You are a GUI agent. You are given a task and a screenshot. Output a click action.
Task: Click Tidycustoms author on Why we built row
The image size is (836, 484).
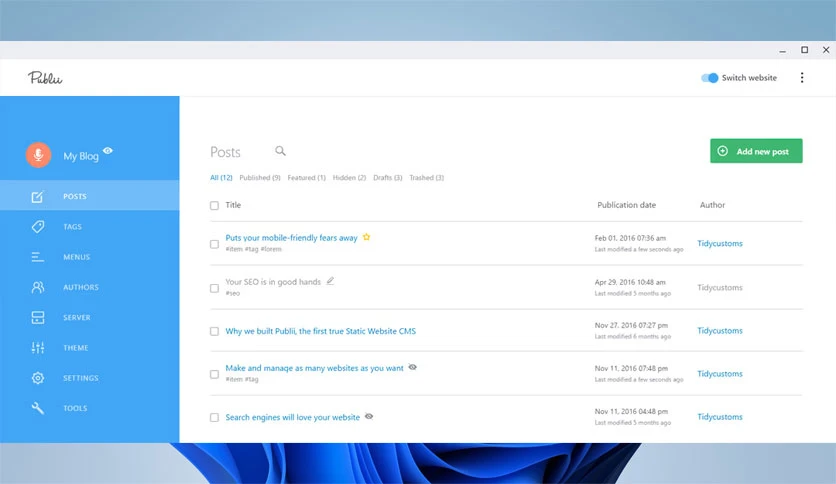(x=720, y=331)
